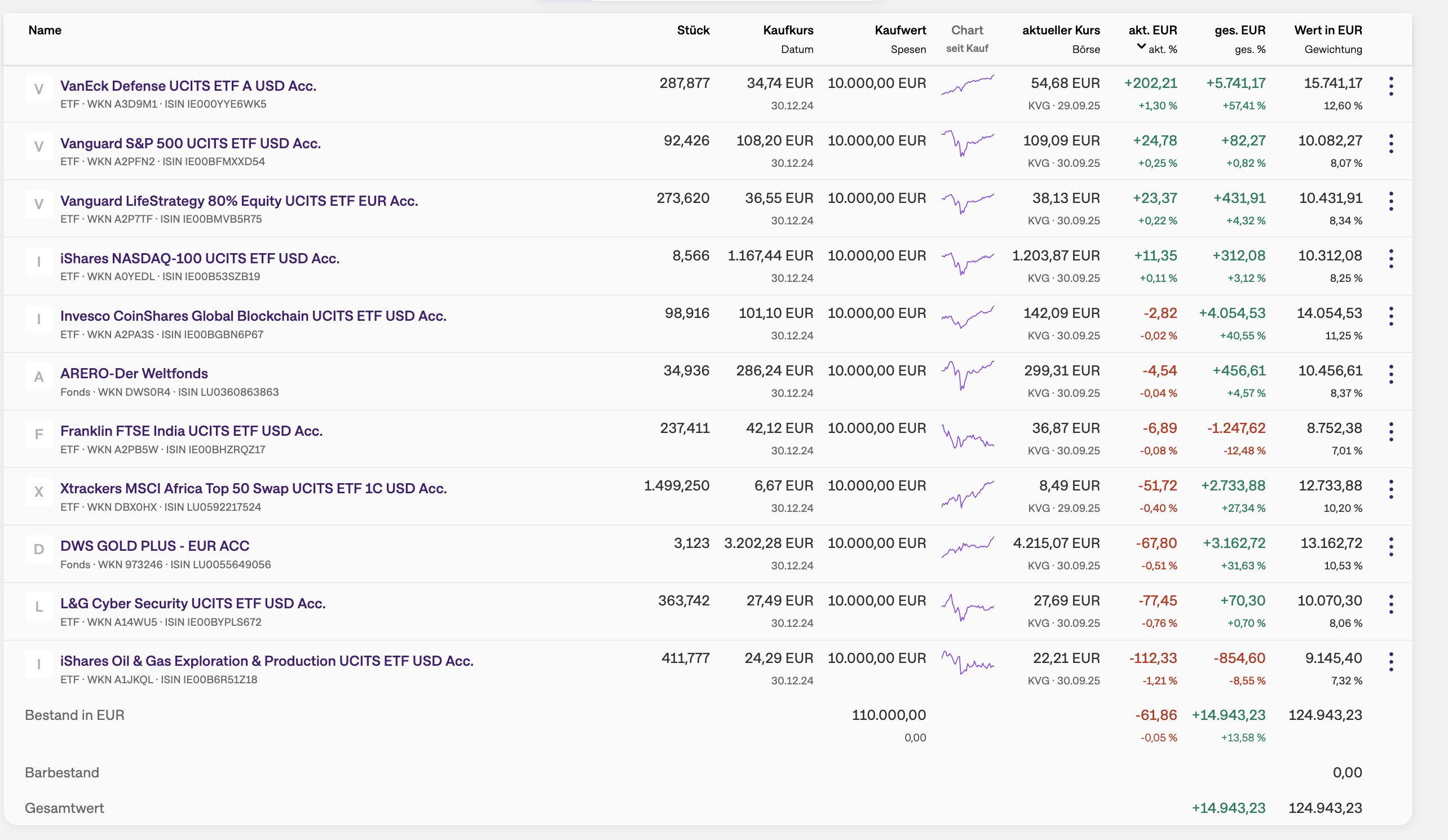Click the F avatar icon beside Franklin FTSE India
Viewport: 1448px width, 840px height.
(x=38, y=434)
